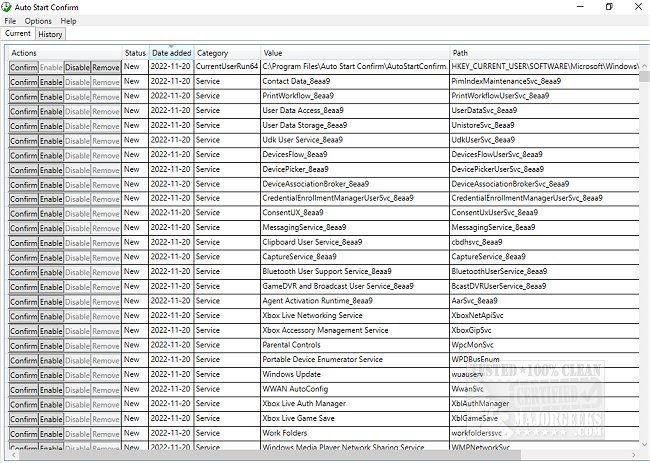Enable the Work Folders service
650x463 pixels.
pyautogui.click(x=51, y=434)
